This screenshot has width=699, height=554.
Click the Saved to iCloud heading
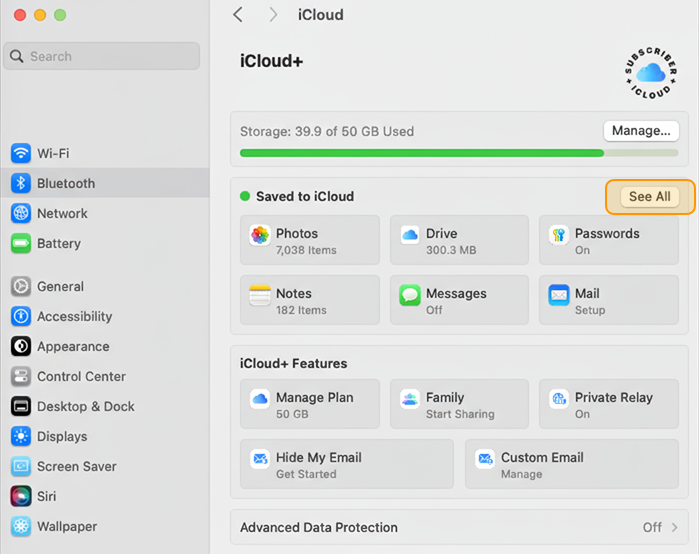tap(305, 197)
